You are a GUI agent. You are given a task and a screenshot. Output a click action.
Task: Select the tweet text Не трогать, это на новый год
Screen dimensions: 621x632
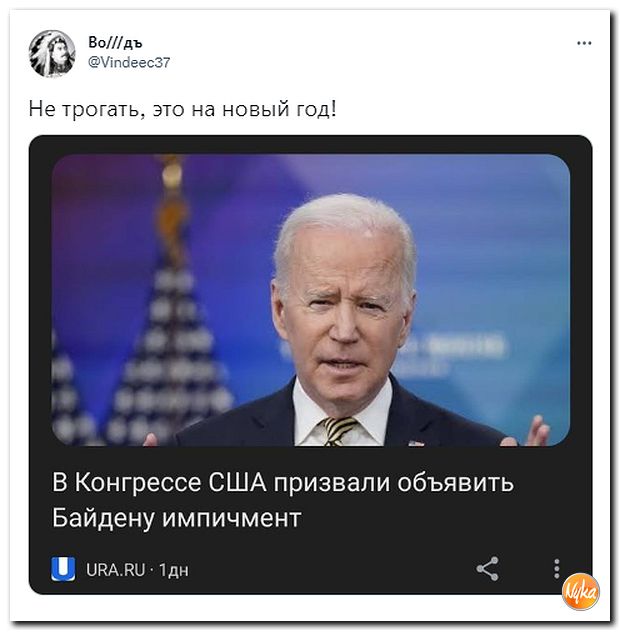click(182, 109)
